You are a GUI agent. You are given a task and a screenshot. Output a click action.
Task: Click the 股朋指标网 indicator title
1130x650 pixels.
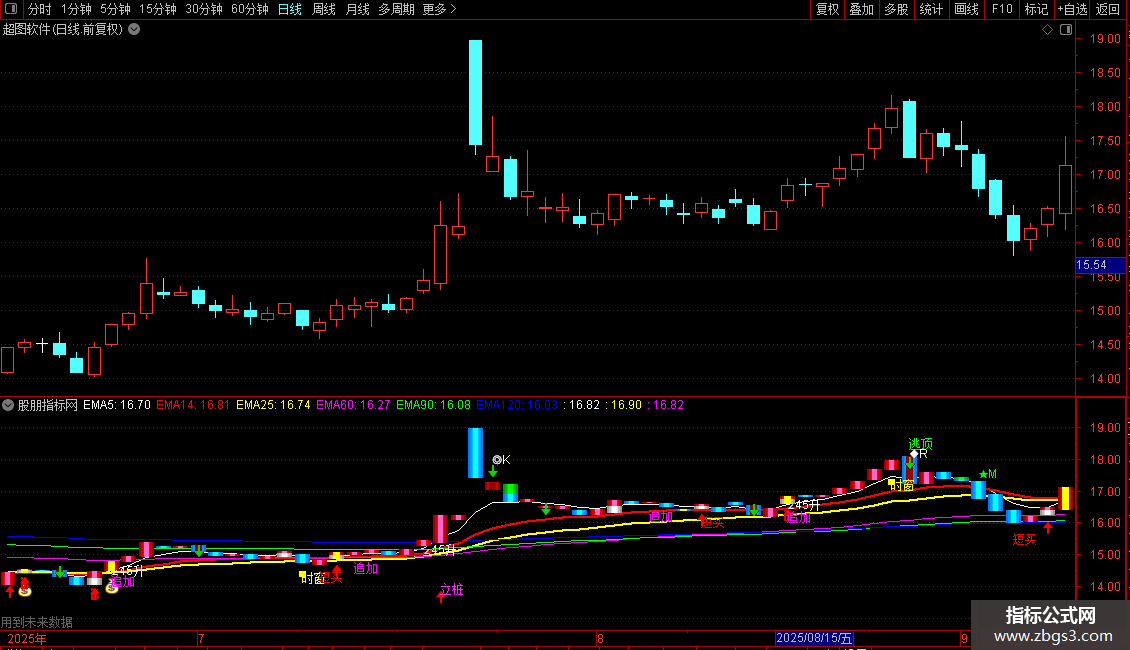pyautogui.click(x=48, y=405)
